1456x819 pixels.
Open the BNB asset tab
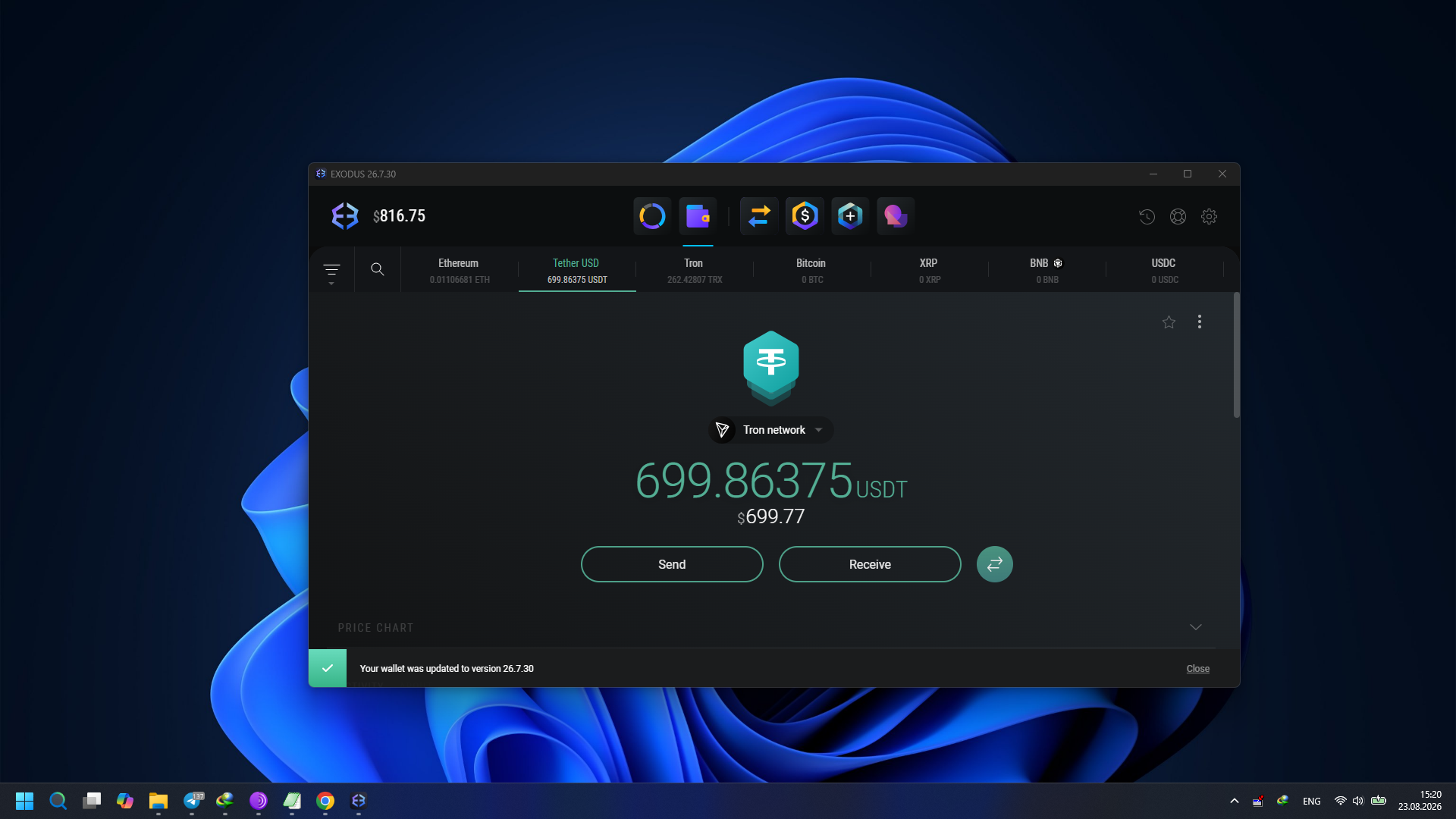(x=1047, y=270)
